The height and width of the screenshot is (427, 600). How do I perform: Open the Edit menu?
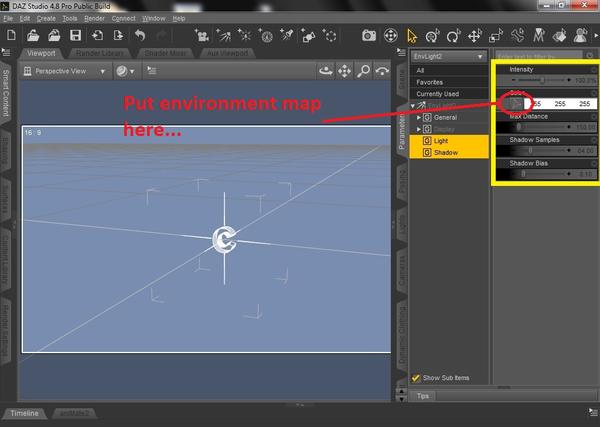(25, 18)
